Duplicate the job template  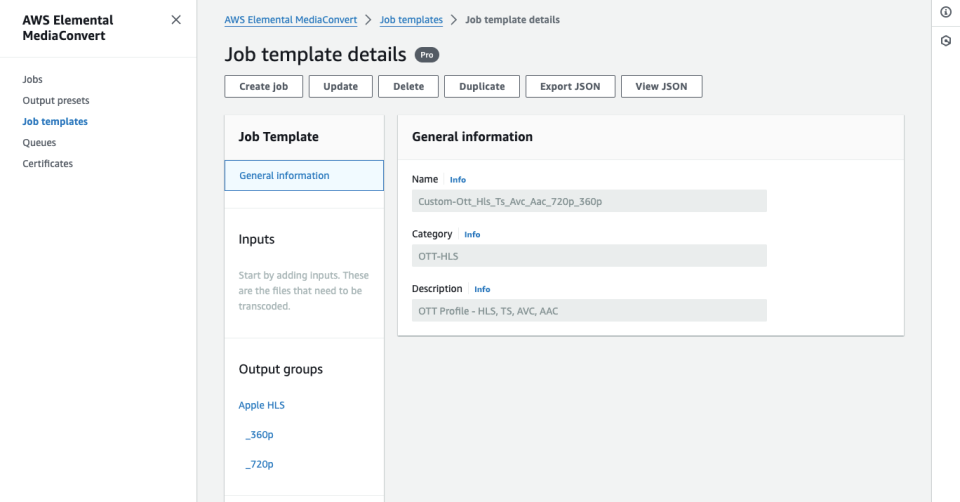click(x=482, y=87)
